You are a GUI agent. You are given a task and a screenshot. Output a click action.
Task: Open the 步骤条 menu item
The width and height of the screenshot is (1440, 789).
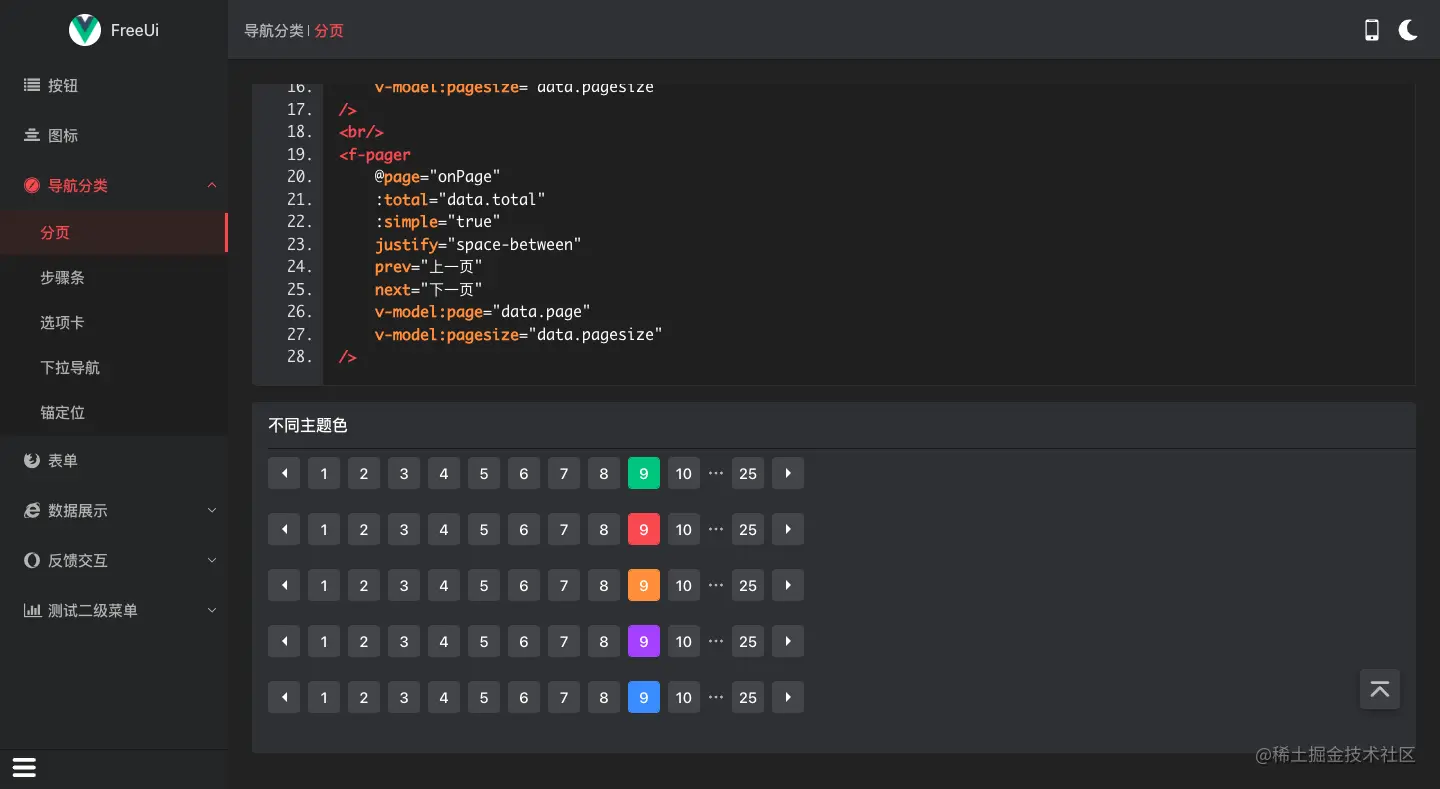click(62, 278)
